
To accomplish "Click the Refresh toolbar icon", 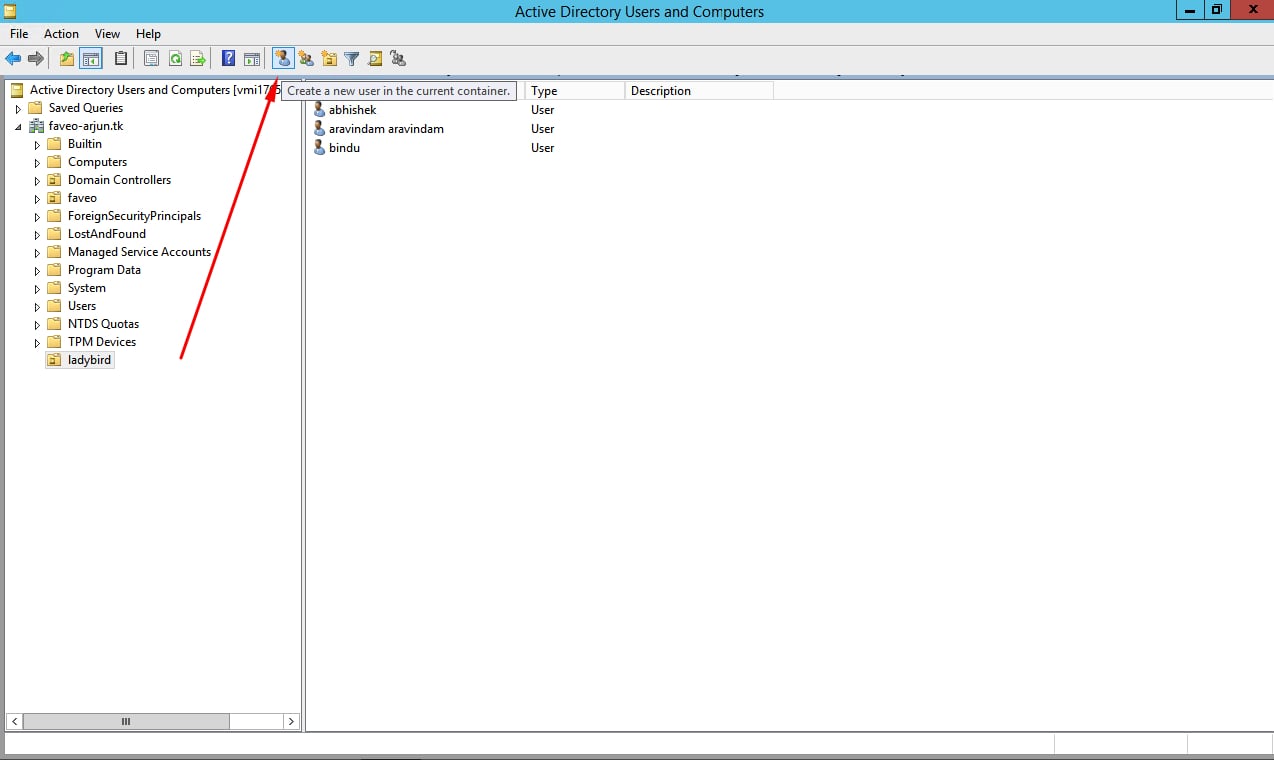I will point(175,59).
